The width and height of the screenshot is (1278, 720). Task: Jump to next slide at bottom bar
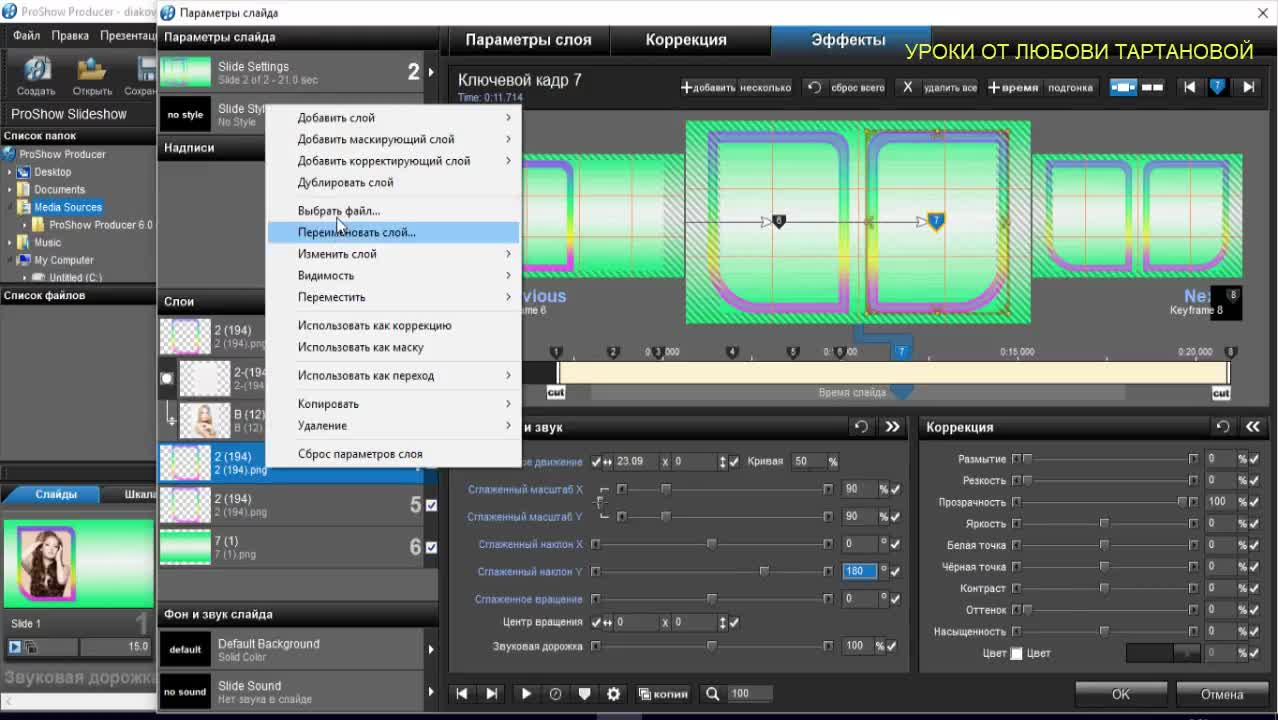[x=491, y=694]
